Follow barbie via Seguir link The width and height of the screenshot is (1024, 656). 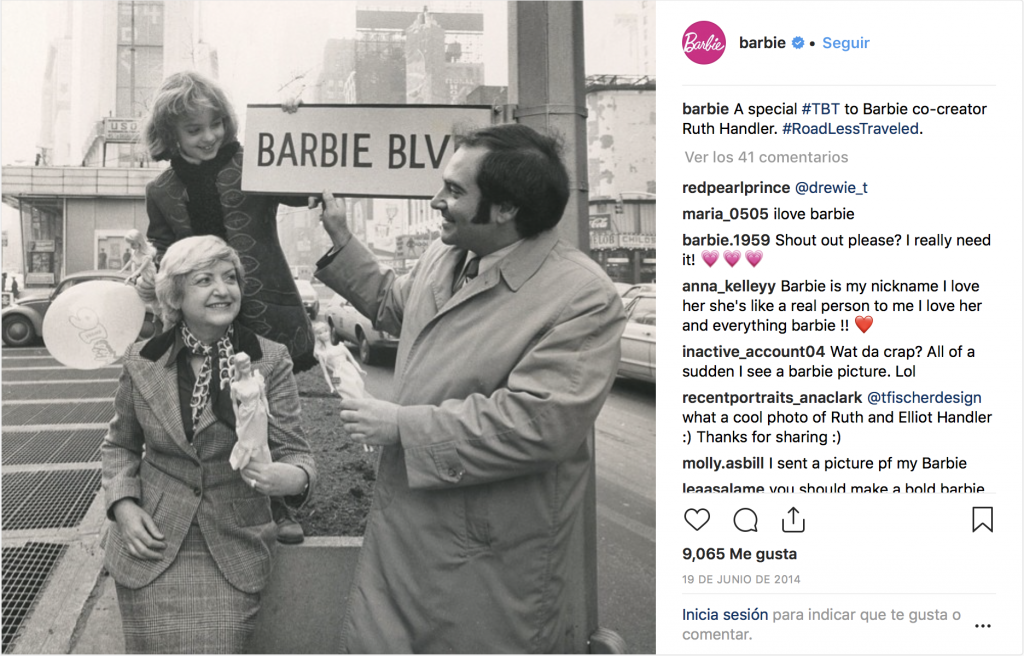pyautogui.click(x=846, y=43)
